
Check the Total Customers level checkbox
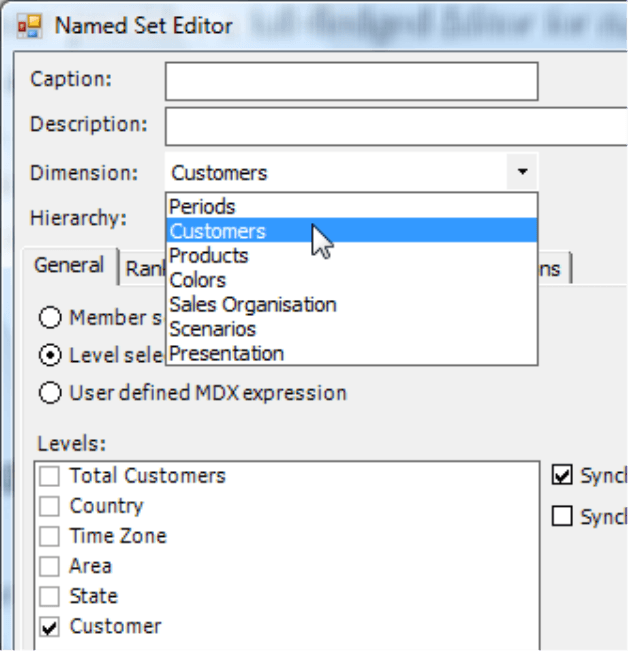50,477
